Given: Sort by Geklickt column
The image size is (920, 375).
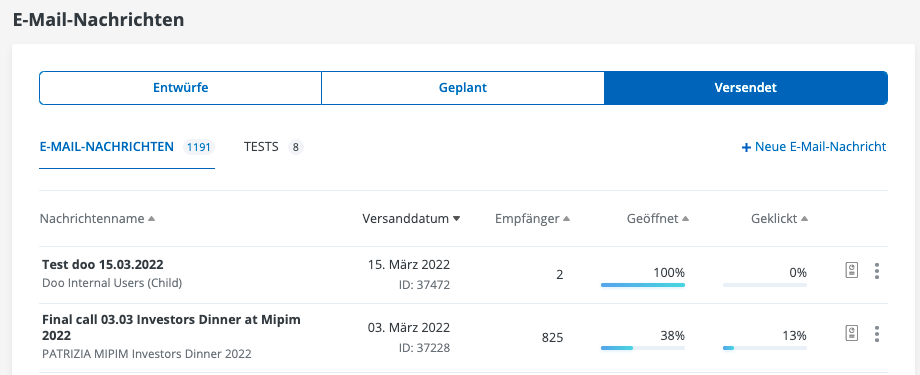Looking at the screenshot, I should (780, 218).
